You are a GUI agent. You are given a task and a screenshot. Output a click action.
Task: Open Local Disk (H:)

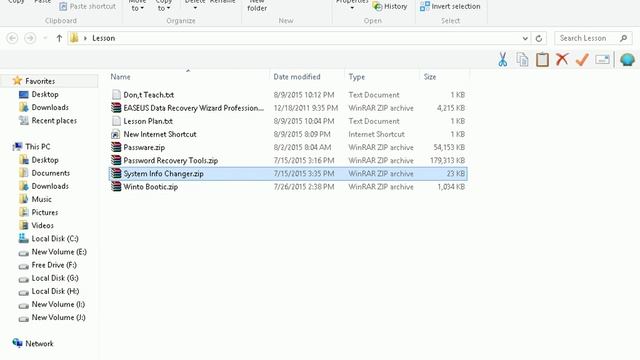coord(55,291)
